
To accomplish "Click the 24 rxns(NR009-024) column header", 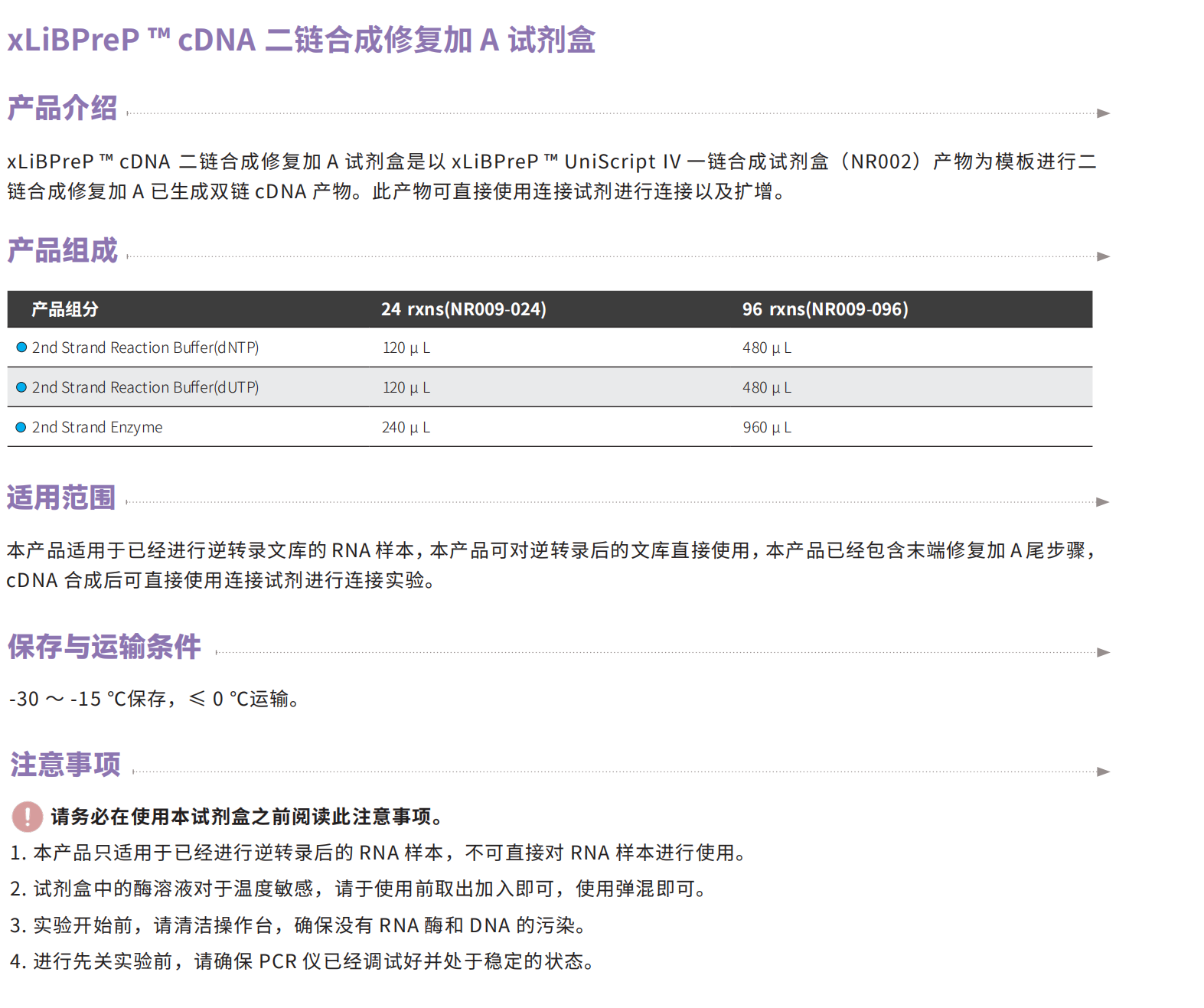I will [464, 309].
